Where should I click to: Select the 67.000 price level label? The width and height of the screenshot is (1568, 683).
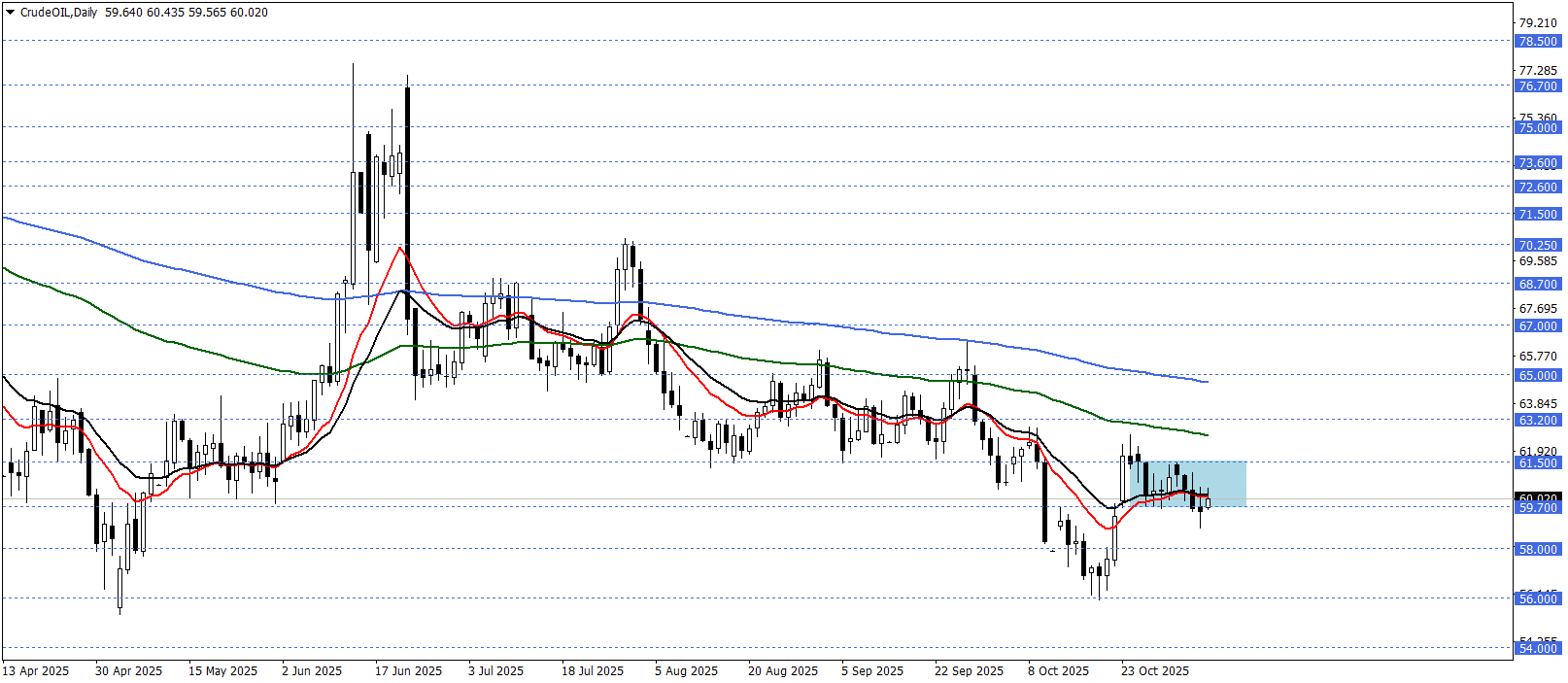click(1538, 326)
